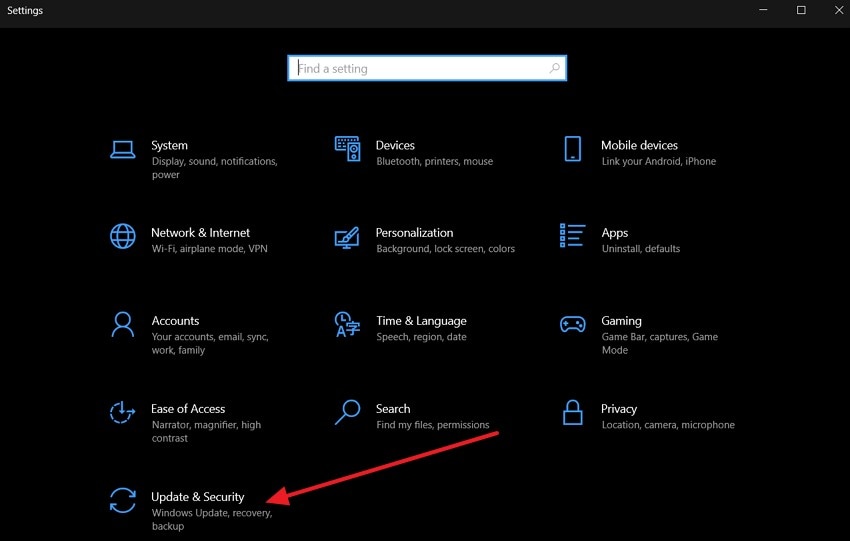This screenshot has height=541, width=850.
Task: Minimize the Settings window
Action: click(x=763, y=10)
